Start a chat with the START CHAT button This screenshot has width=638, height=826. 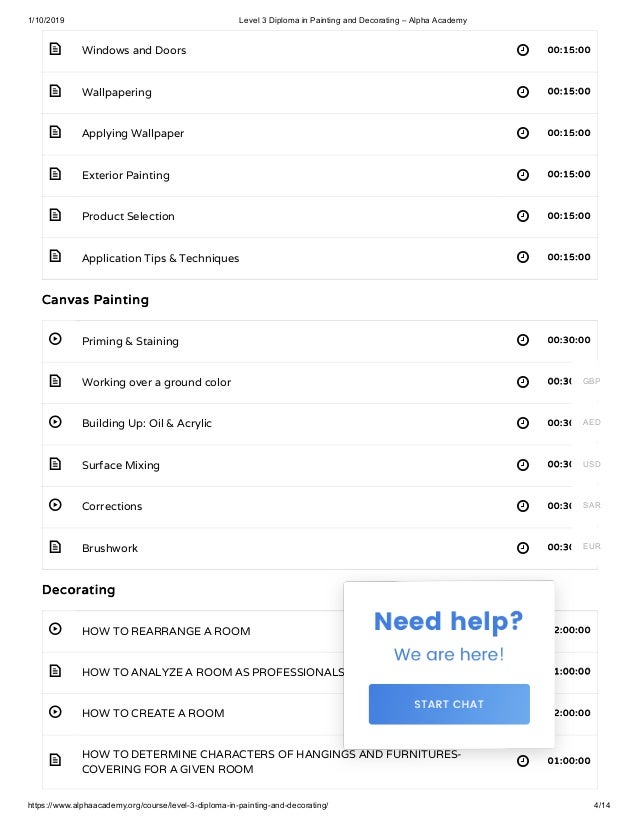pos(449,704)
